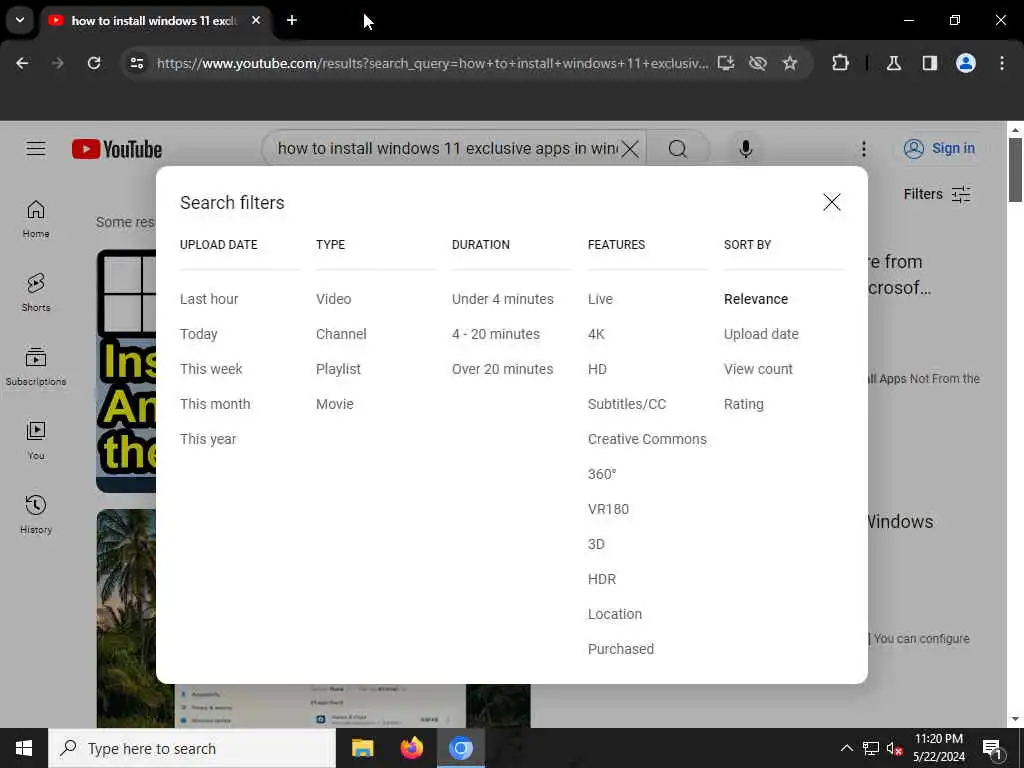This screenshot has height=768, width=1024.
Task: Choose This week upload filter
Action: pyautogui.click(x=211, y=369)
